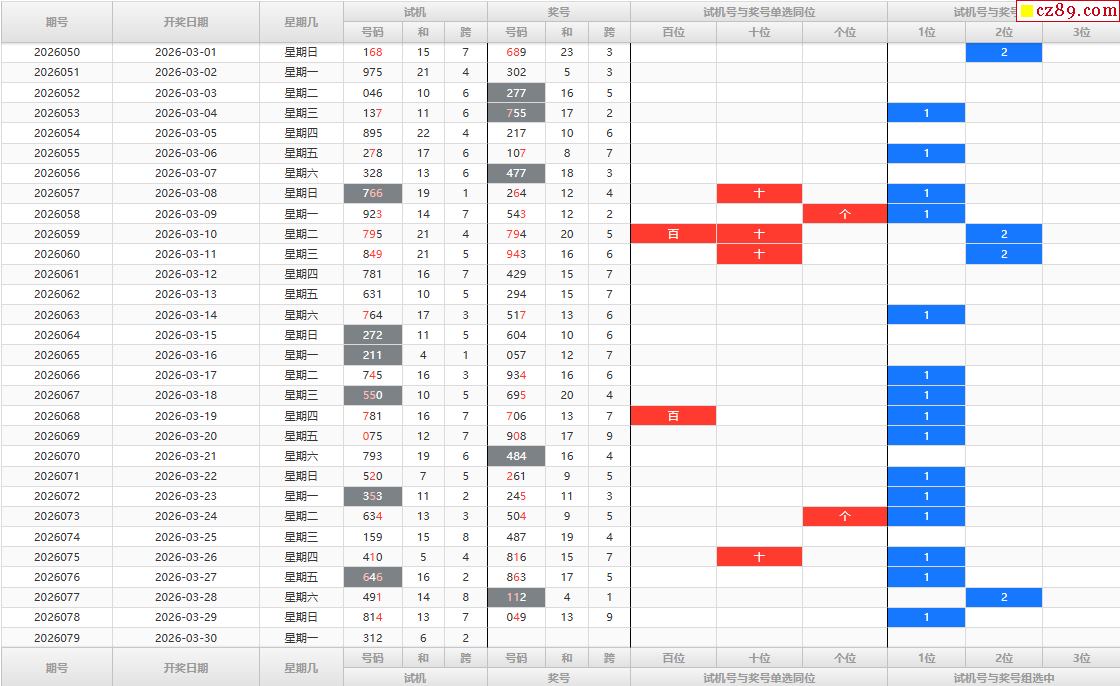The image size is (1120, 686).
Task: Click the gray highlighted 112 in row 2026077
Action: pos(516,598)
